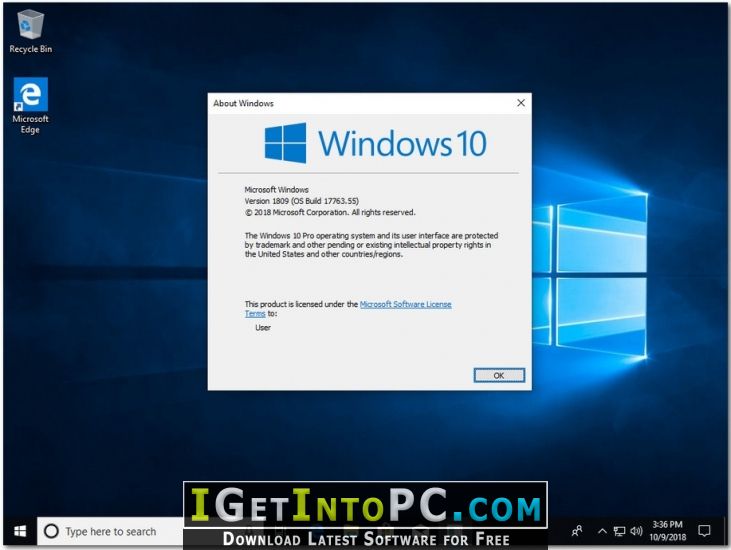Click the copyright 2018 Microsoft Corporation line
The height and width of the screenshot is (550, 731).
point(330,213)
